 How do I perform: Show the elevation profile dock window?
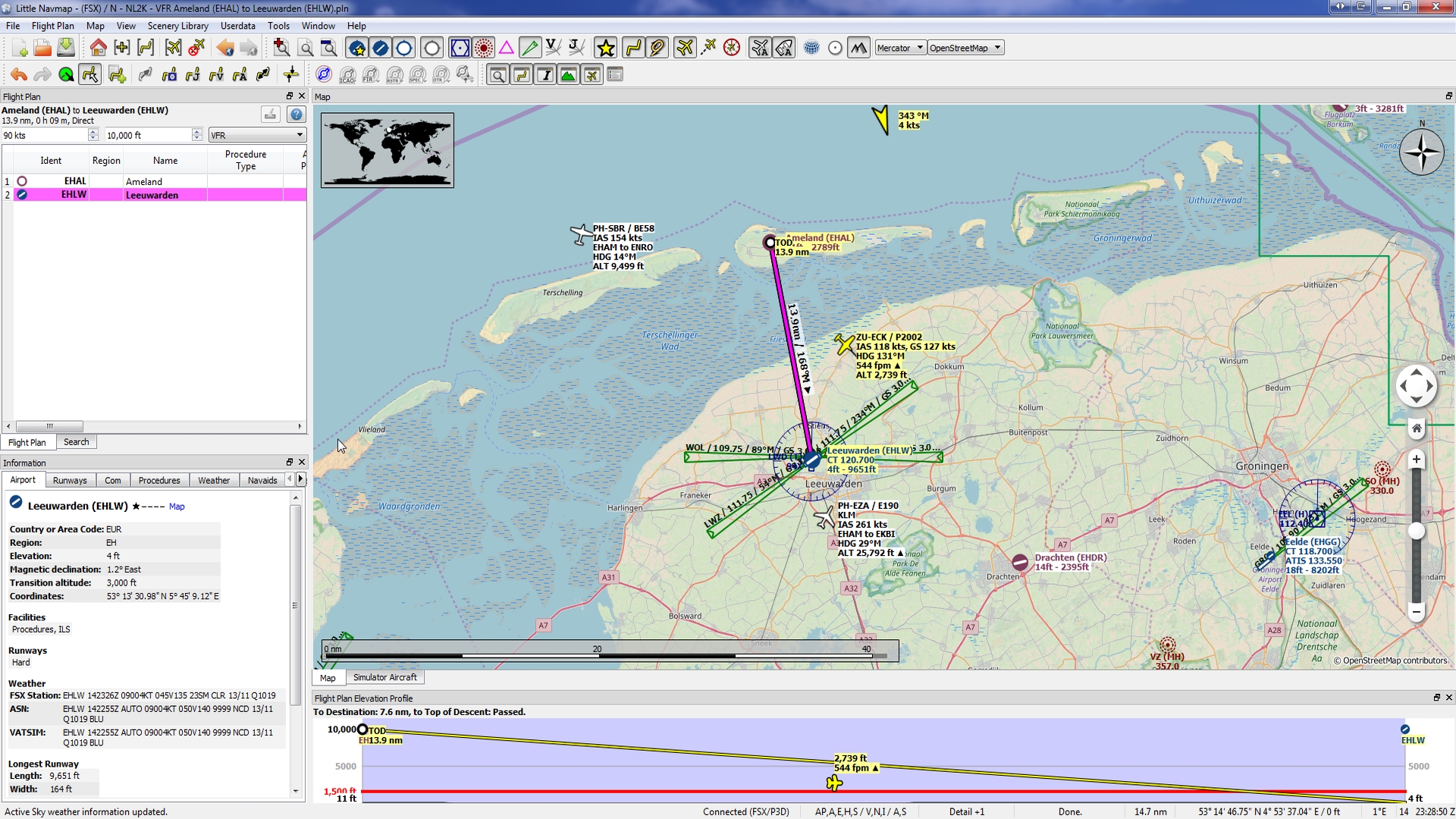[568, 75]
